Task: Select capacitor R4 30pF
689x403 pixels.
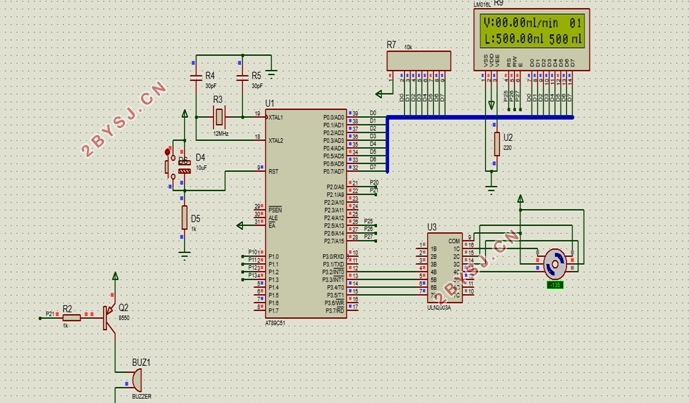Action: click(x=196, y=78)
